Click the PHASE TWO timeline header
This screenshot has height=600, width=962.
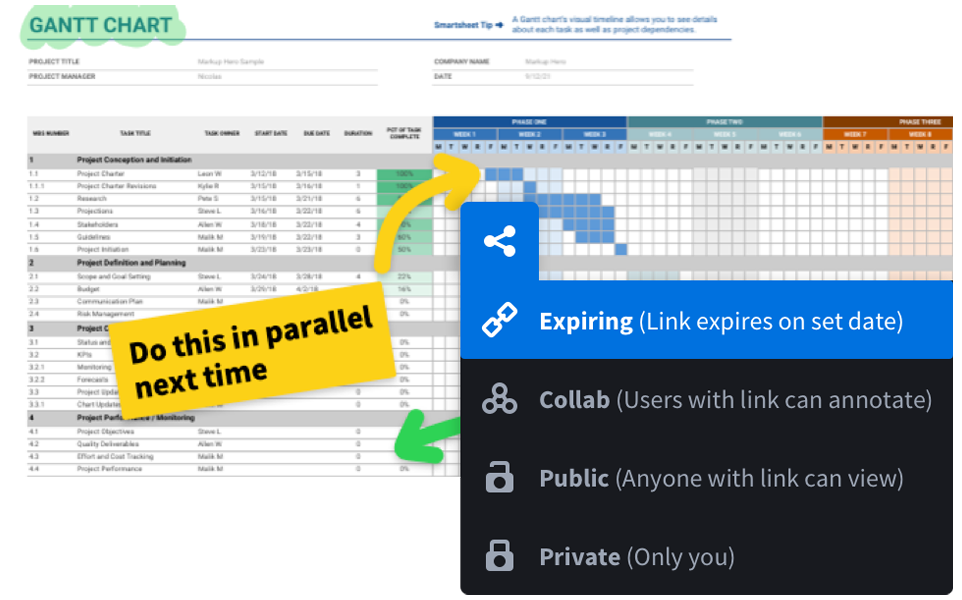click(x=725, y=122)
